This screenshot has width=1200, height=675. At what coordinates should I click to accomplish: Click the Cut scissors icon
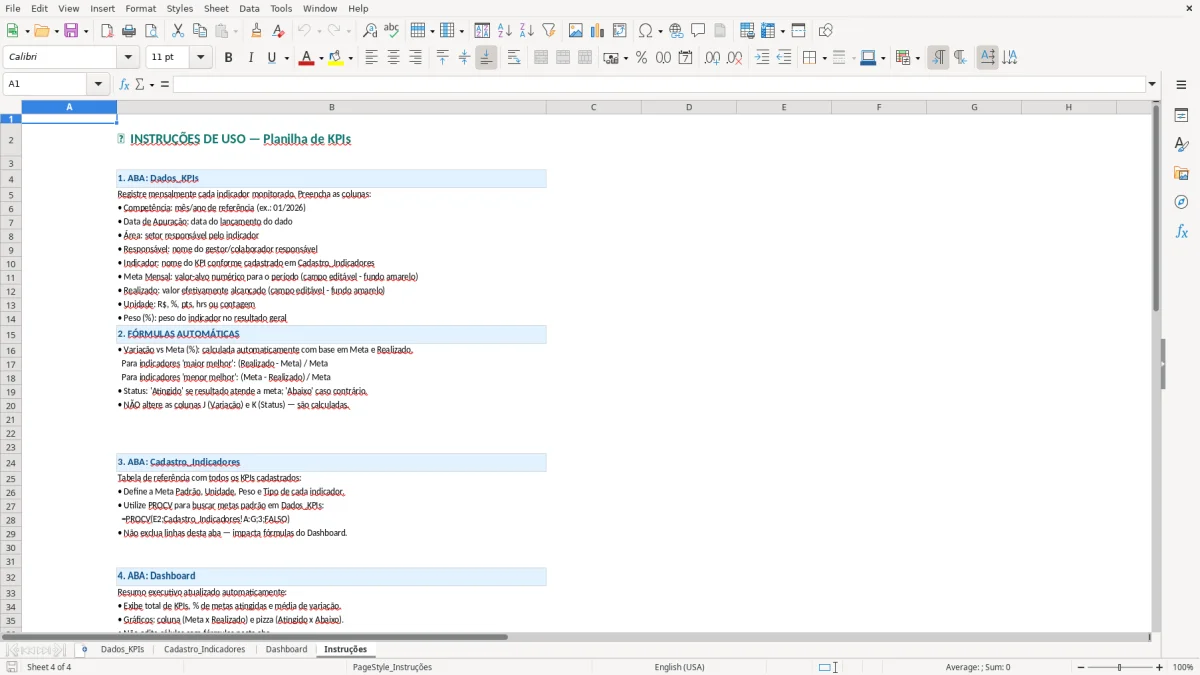click(178, 31)
